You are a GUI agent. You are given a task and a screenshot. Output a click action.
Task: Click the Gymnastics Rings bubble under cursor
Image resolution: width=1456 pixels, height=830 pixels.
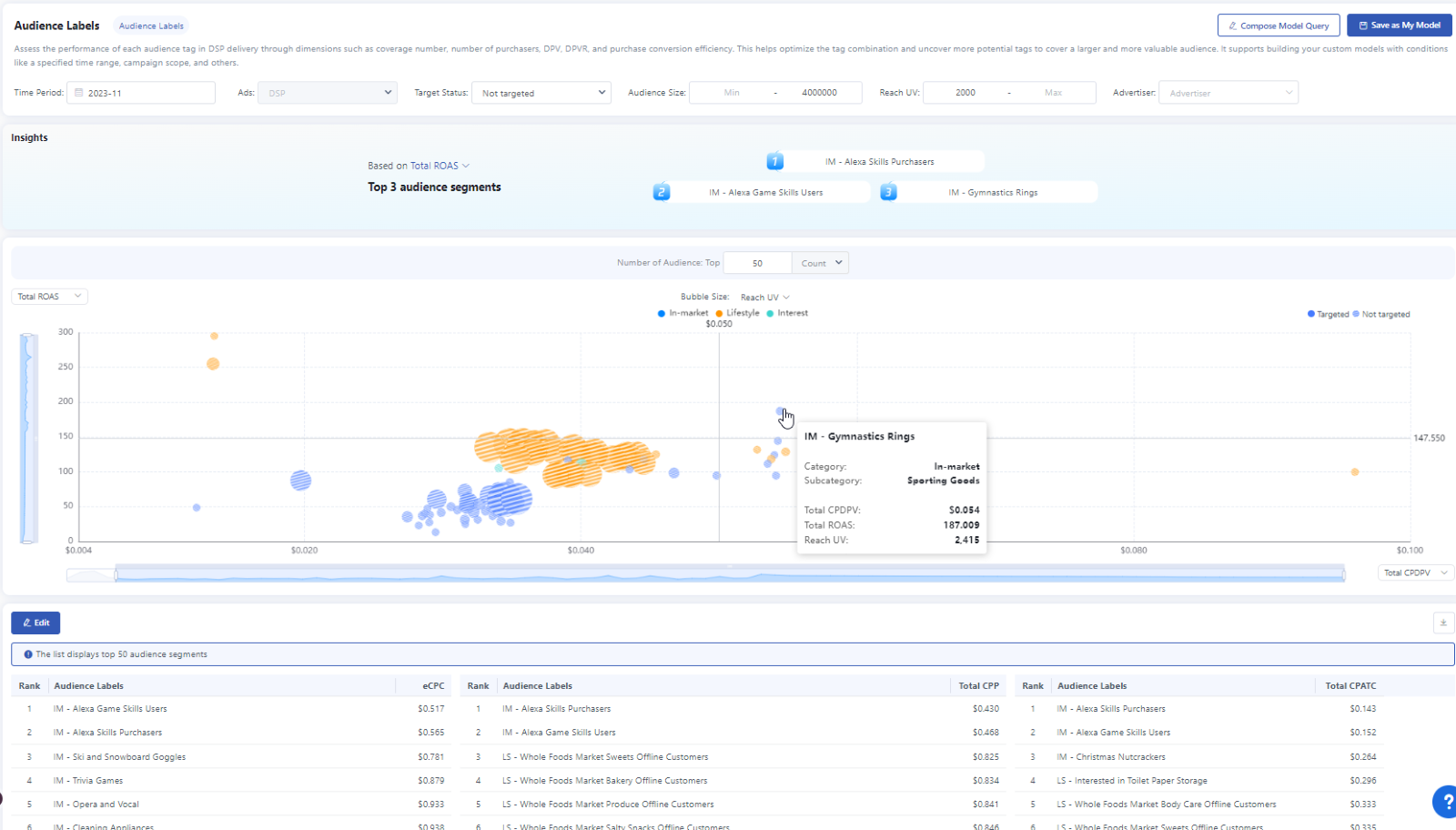coord(780,411)
